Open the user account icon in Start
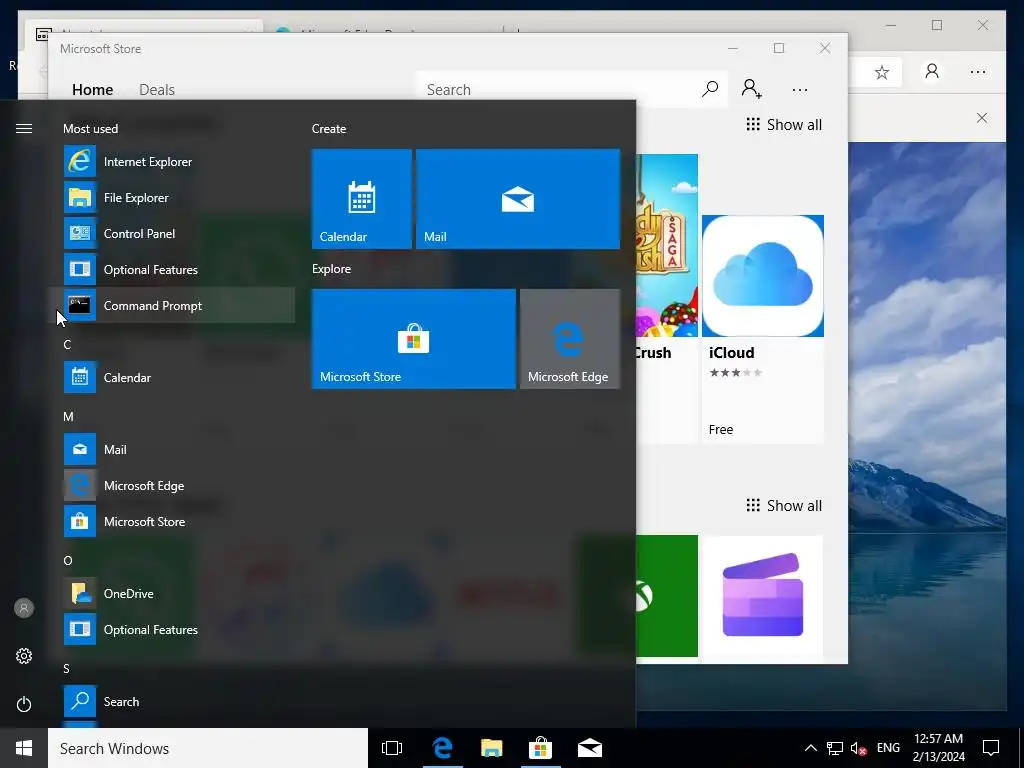This screenshot has width=1024, height=768. coord(24,608)
